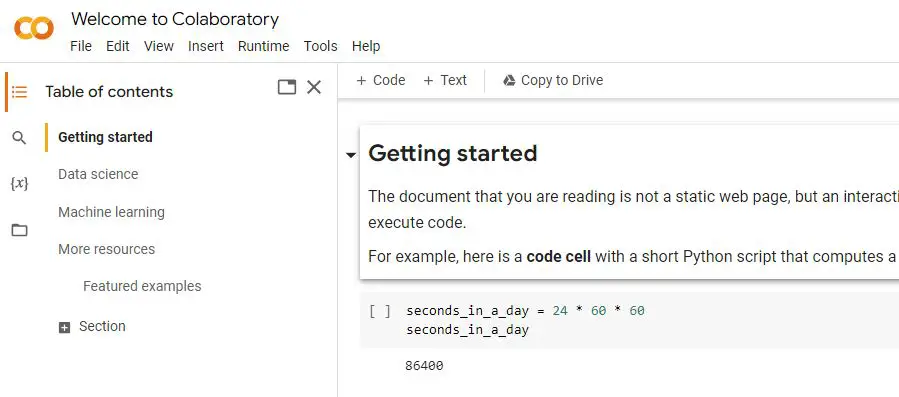Jump to Featured examples subsection
This screenshot has height=397, width=899.
click(142, 286)
